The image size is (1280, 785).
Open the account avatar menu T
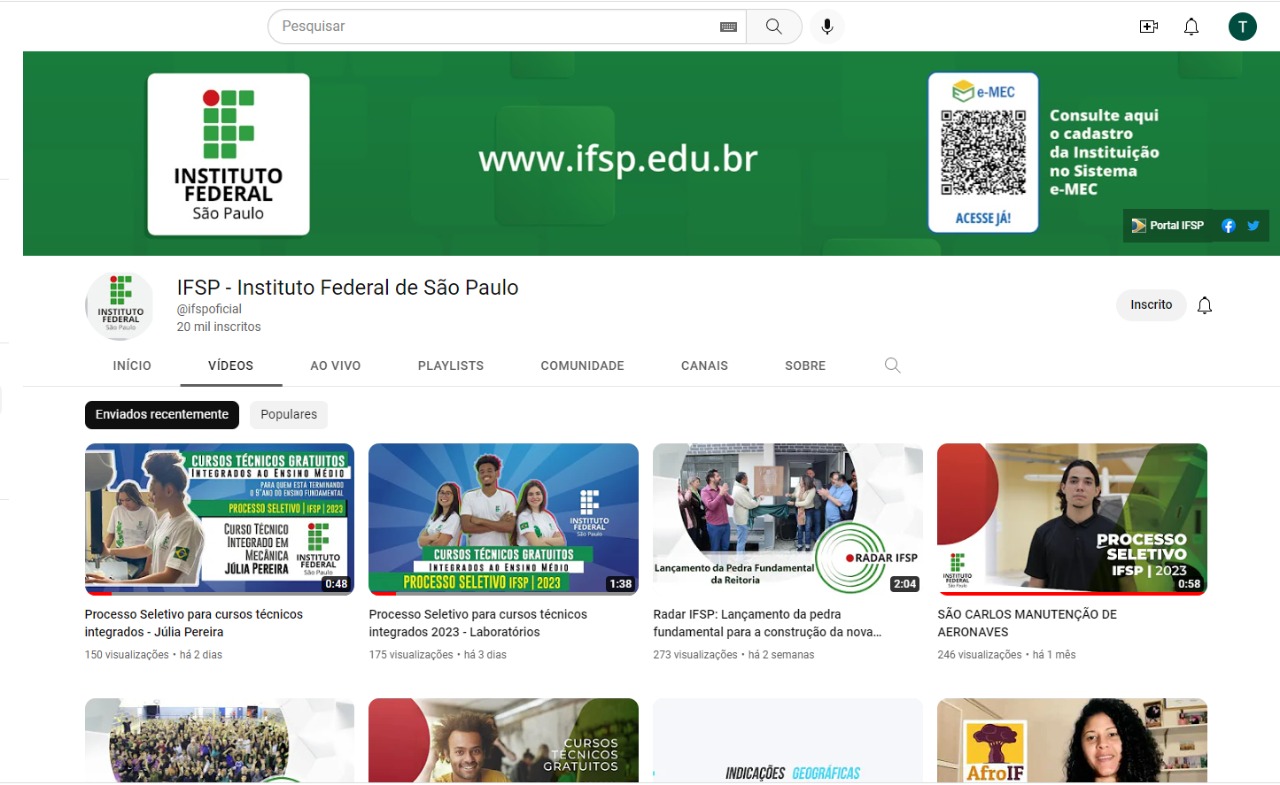pyautogui.click(x=1242, y=27)
